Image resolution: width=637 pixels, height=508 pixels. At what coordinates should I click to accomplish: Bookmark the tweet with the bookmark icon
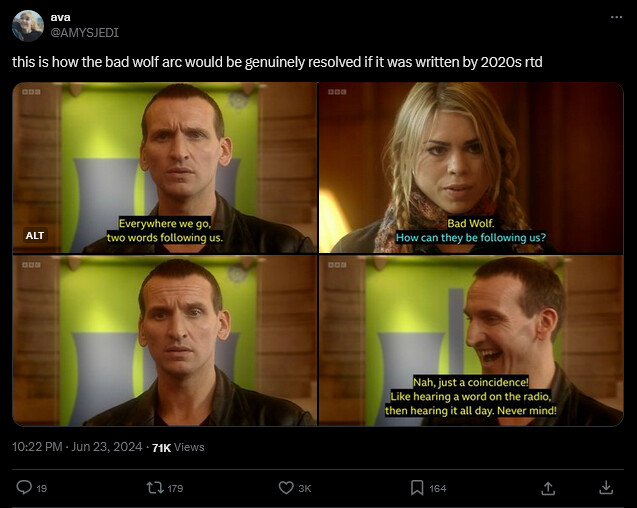(417, 488)
